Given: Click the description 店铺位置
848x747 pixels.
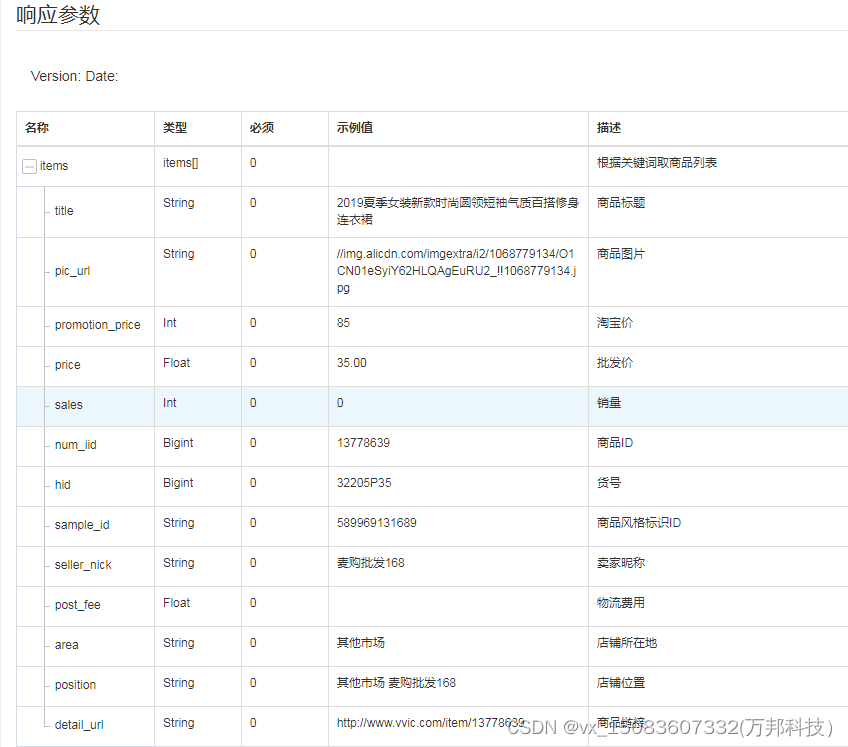Looking at the screenshot, I should coord(621,683).
